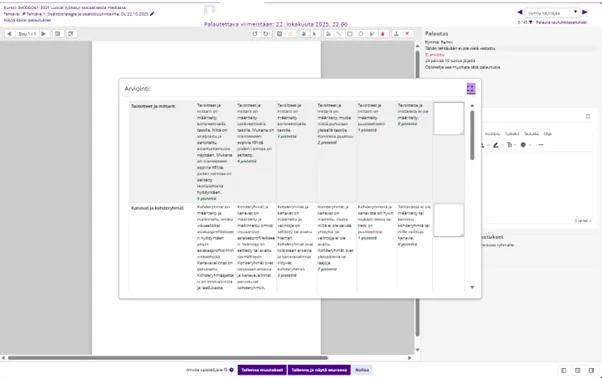The width and height of the screenshot is (602, 378).
Task: Open the highlight colour dropdown in editor
Action: [x=502, y=145]
